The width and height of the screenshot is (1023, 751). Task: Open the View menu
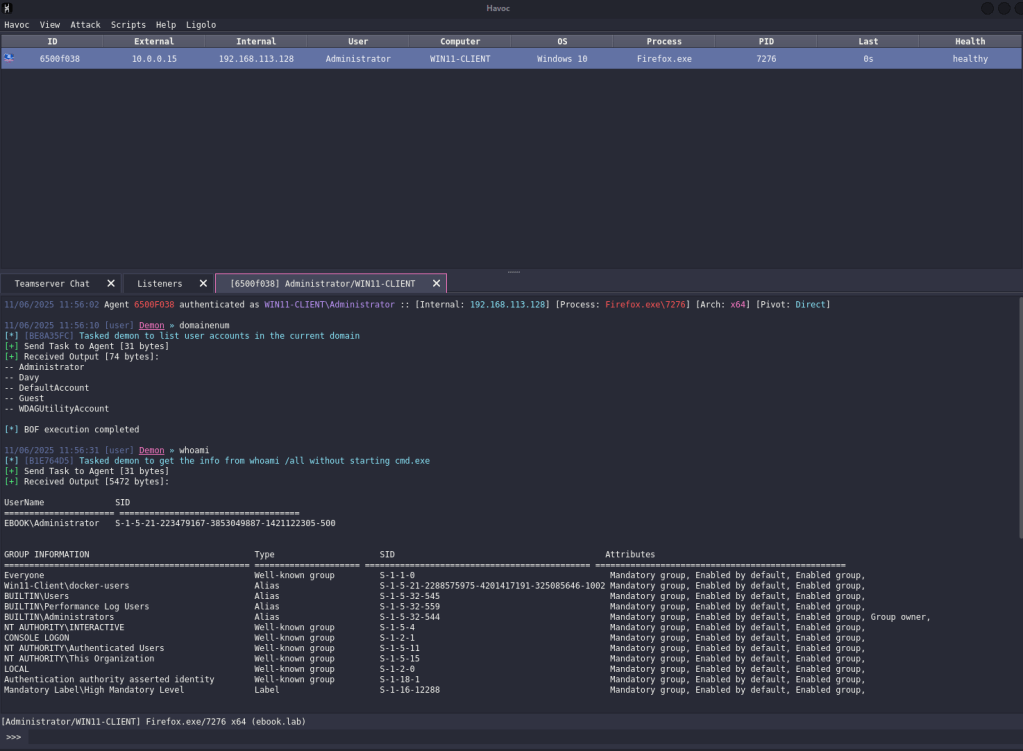[50, 25]
